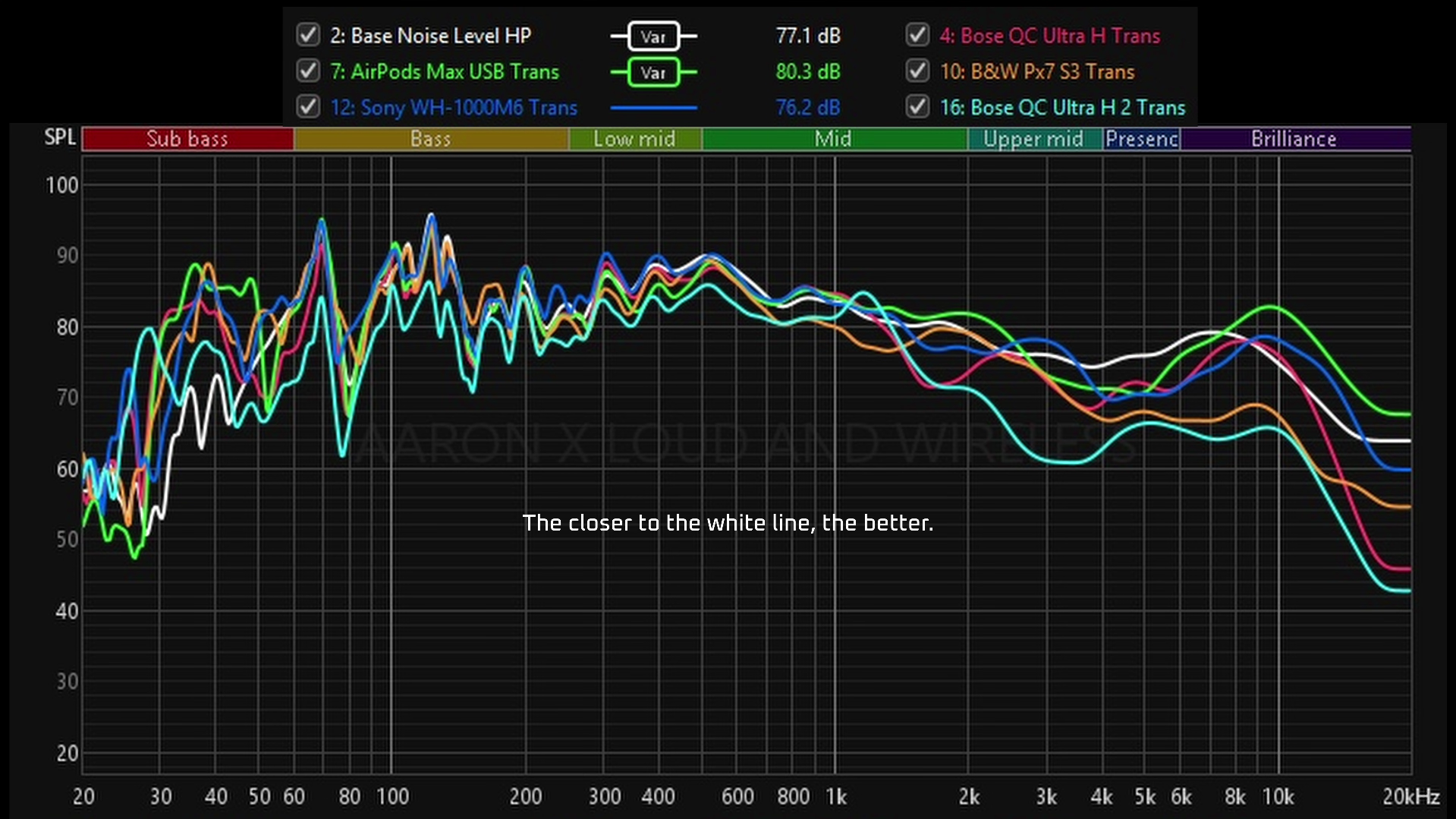Click the Mid frequency band label

click(x=834, y=139)
